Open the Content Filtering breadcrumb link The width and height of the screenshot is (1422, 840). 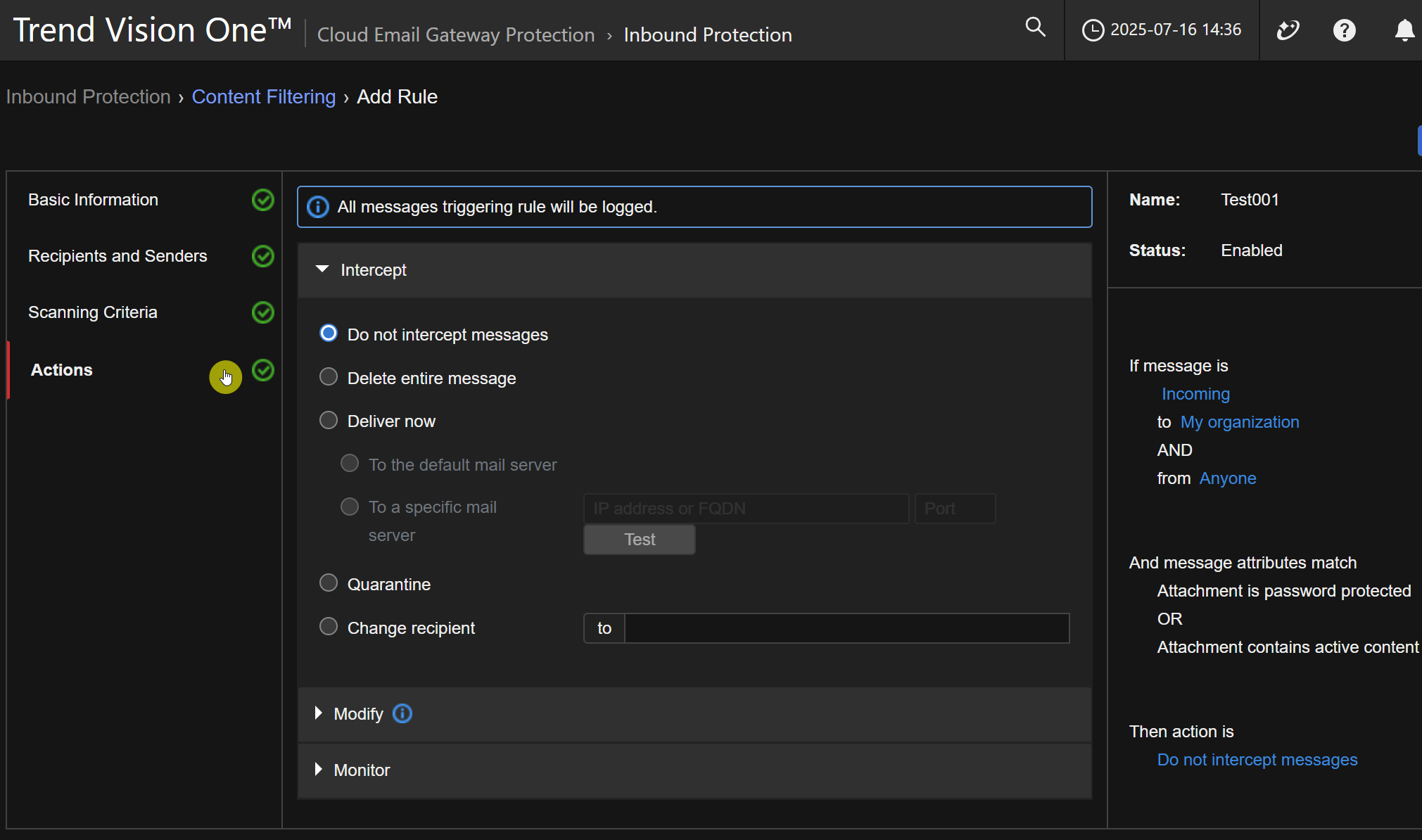click(x=264, y=96)
